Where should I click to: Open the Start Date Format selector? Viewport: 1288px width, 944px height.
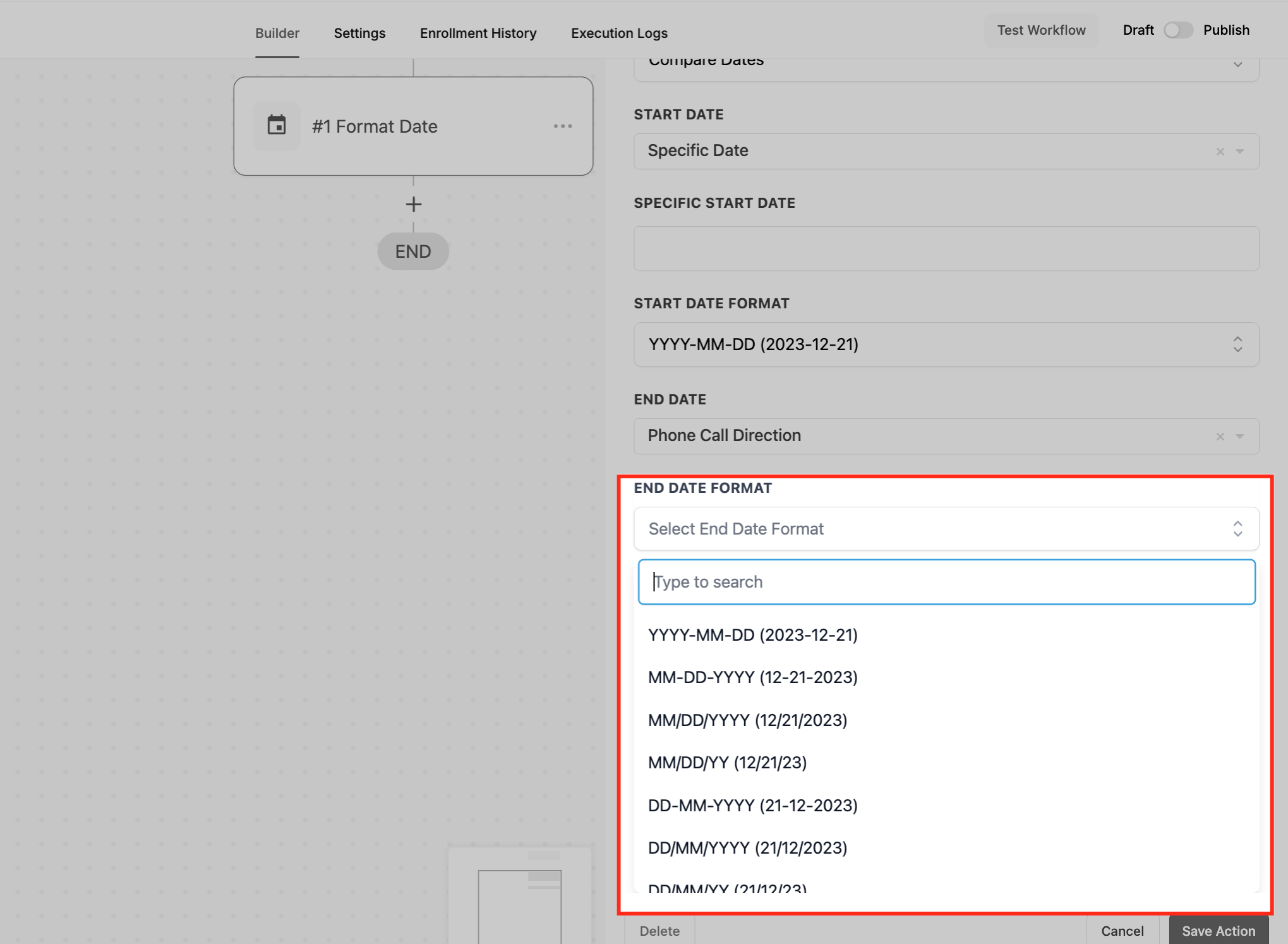click(946, 344)
